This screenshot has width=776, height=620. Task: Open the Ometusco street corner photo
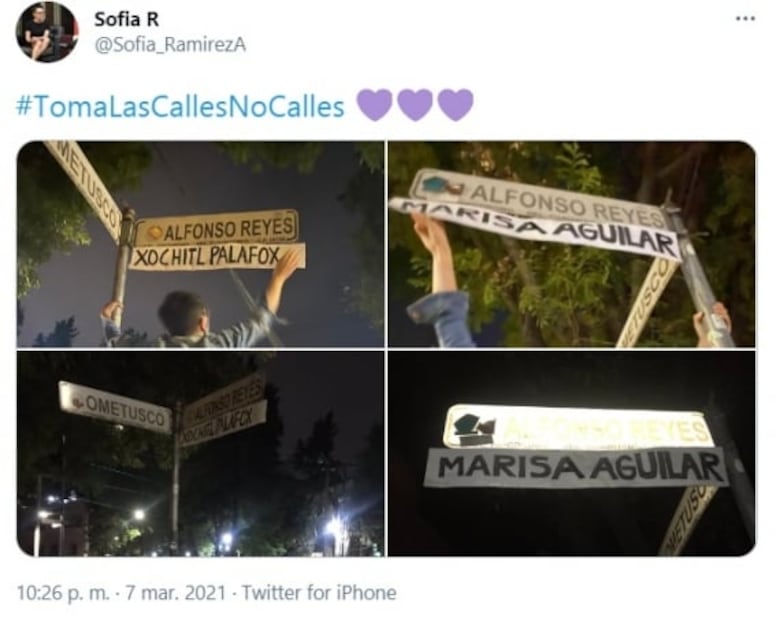(200, 454)
